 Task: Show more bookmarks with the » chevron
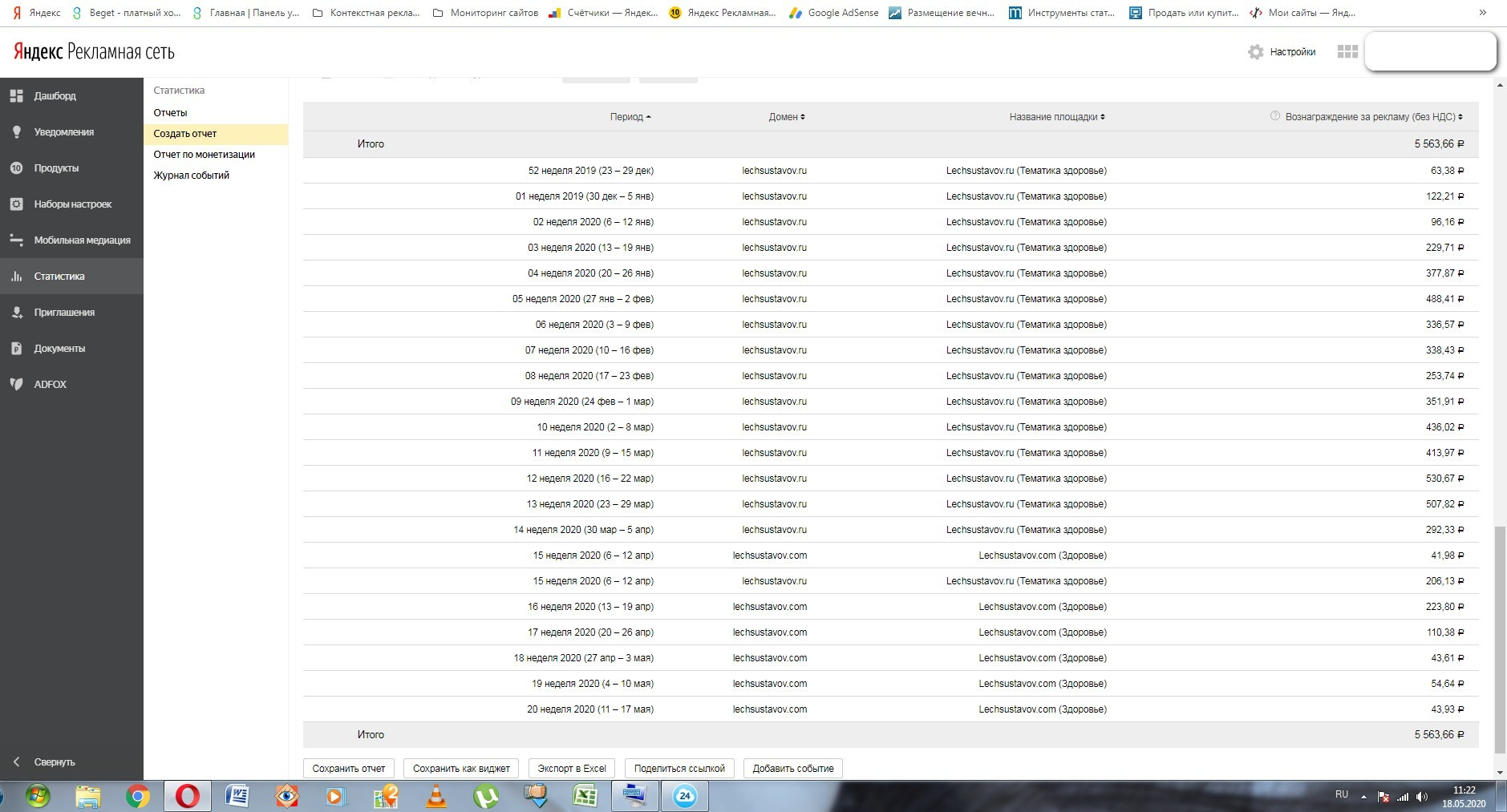pos(1483,13)
